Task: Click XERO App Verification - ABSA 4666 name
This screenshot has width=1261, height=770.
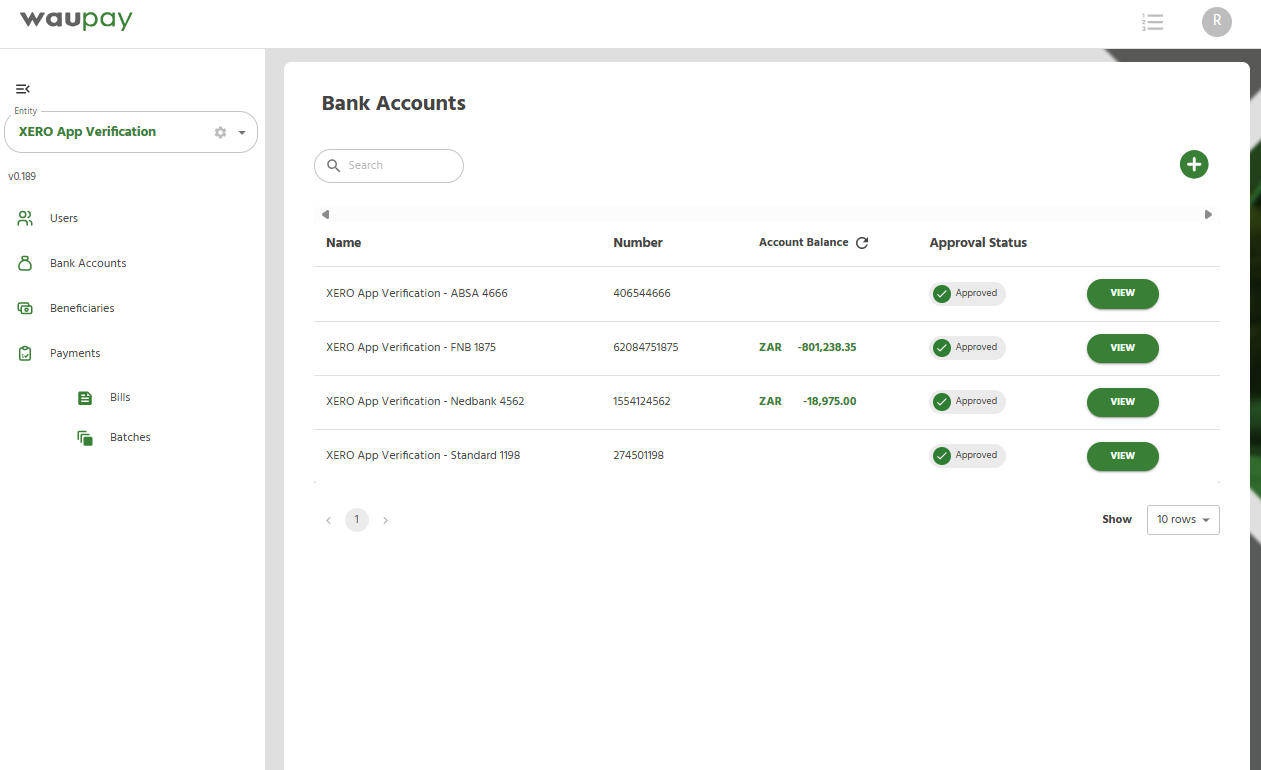Action: 417,294
